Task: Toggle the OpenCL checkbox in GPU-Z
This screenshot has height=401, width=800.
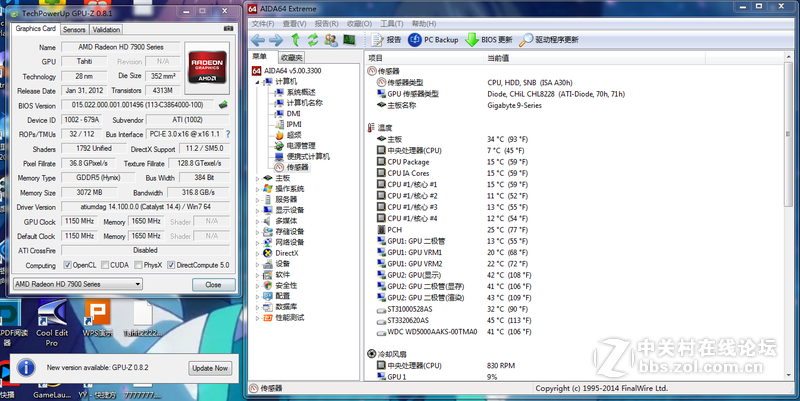Action: coord(67,265)
